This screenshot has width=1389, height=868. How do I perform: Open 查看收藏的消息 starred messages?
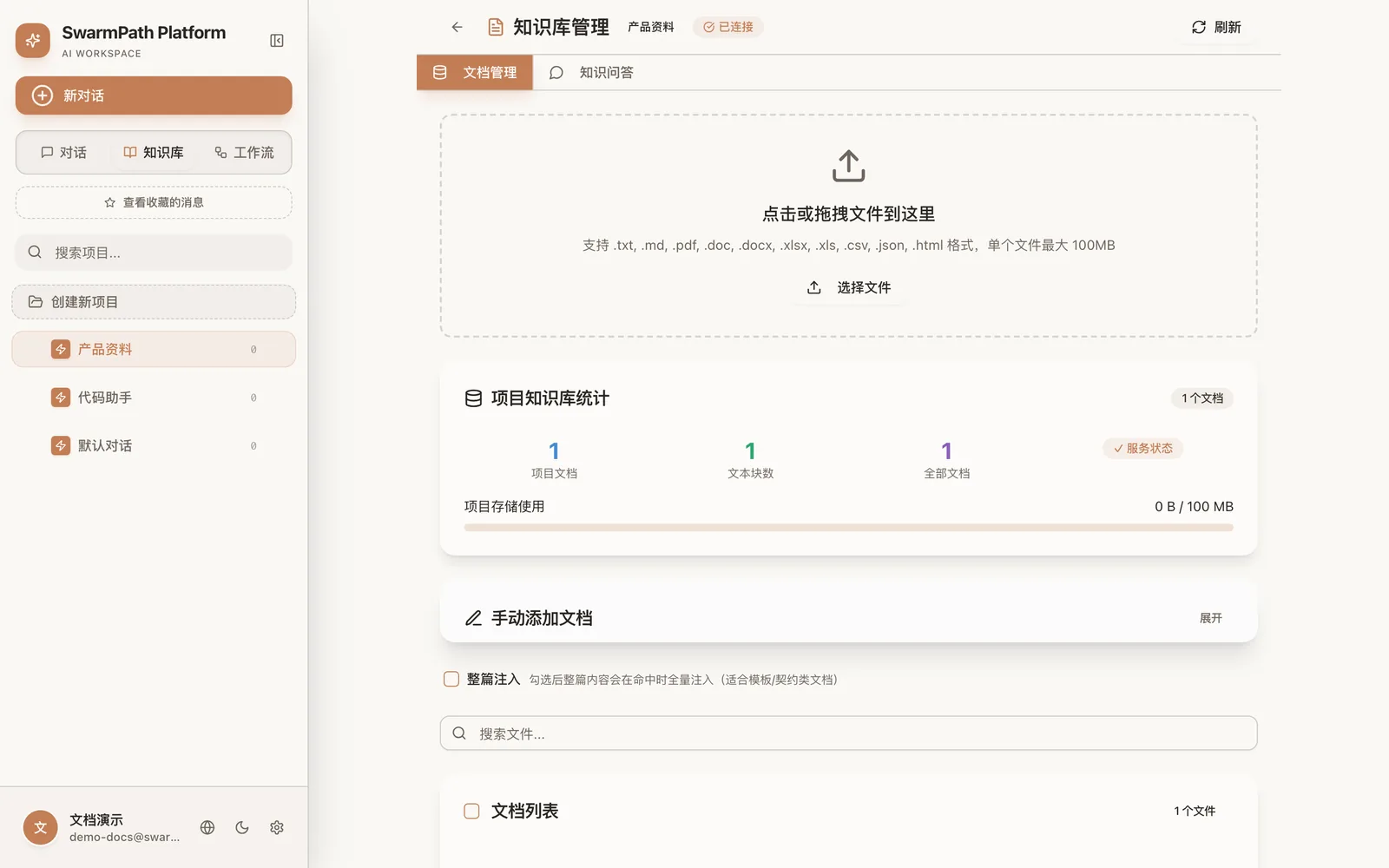click(154, 202)
